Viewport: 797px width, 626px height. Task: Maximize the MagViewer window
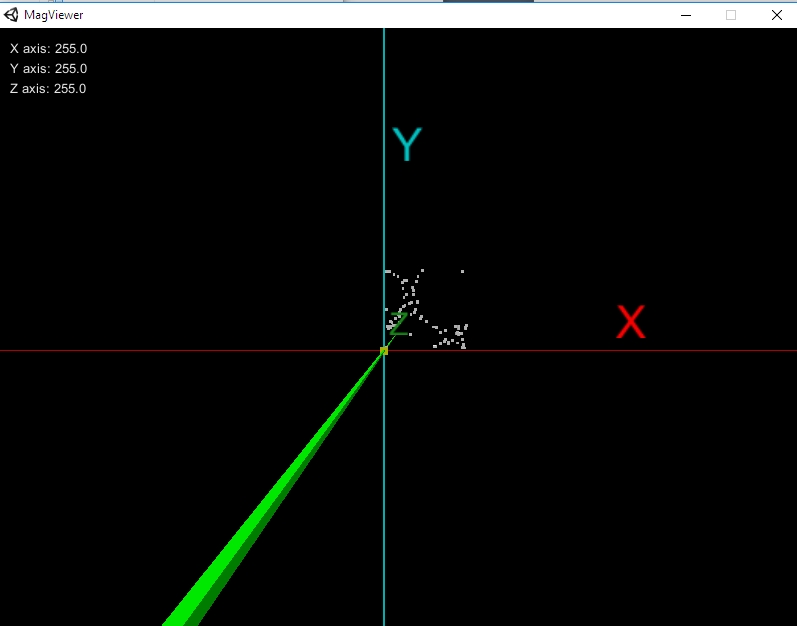coord(731,15)
